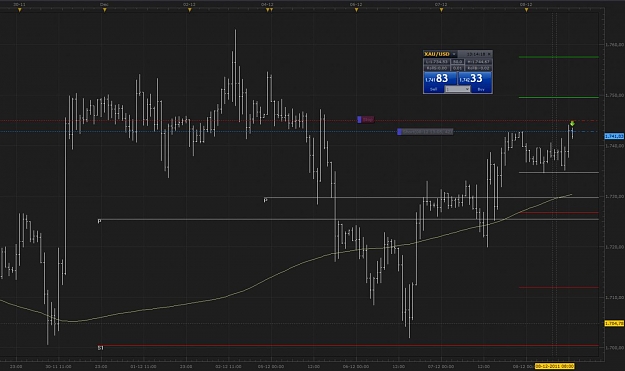This screenshot has width=625, height=371.
Task: Click the 1,740.00 price axis label
Action: coord(614,146)
